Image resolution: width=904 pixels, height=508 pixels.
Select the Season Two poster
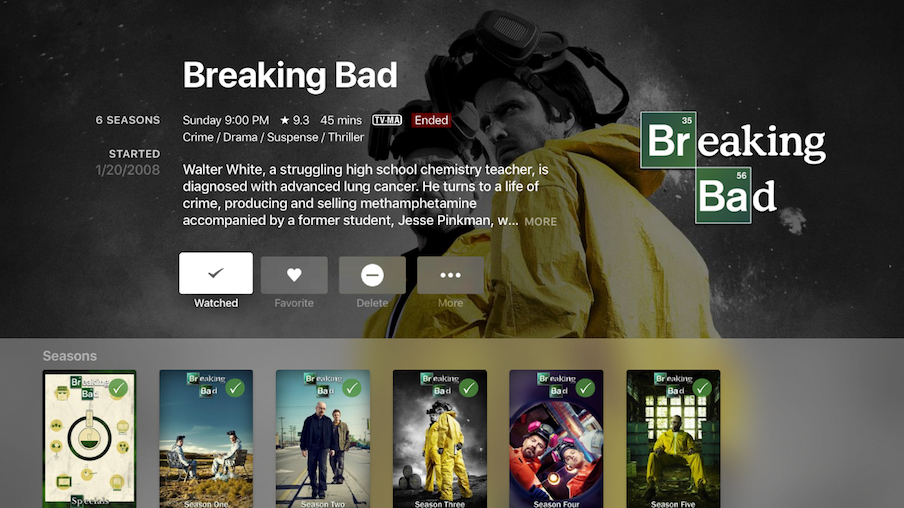tap(323, 439)
